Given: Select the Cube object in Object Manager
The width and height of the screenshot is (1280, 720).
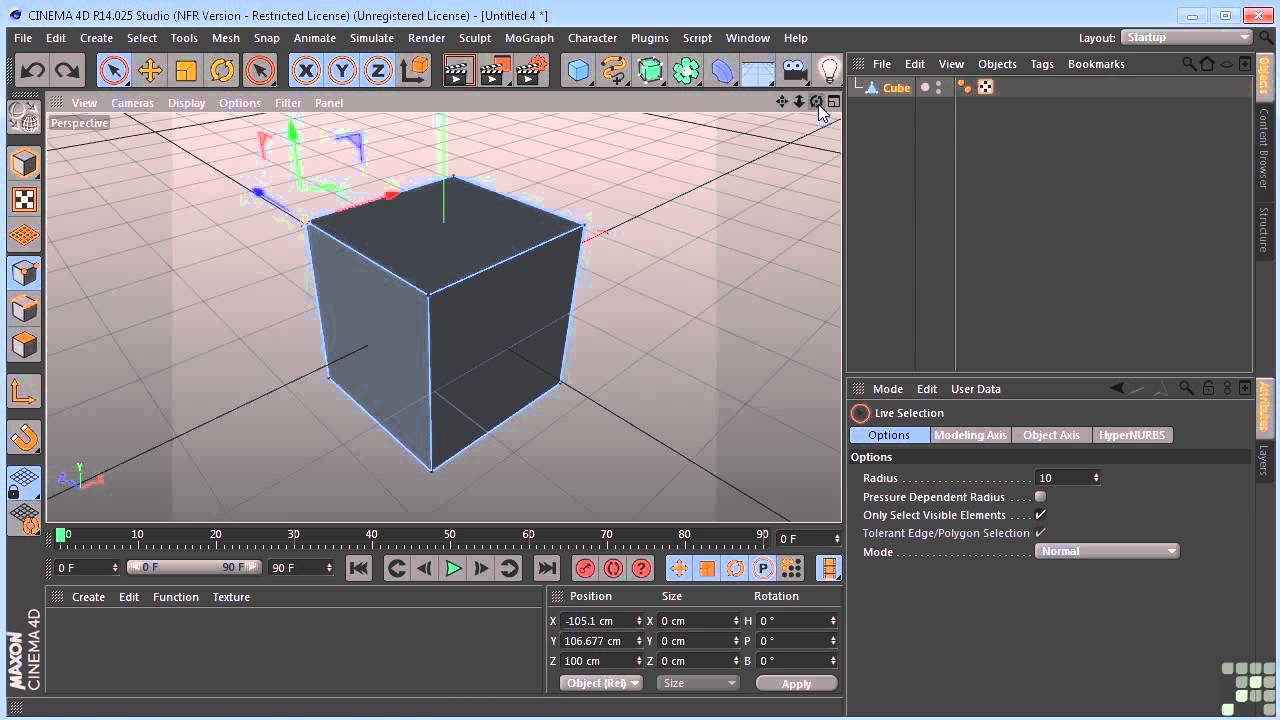Looking at the screenshot, I should click(896, 88).
